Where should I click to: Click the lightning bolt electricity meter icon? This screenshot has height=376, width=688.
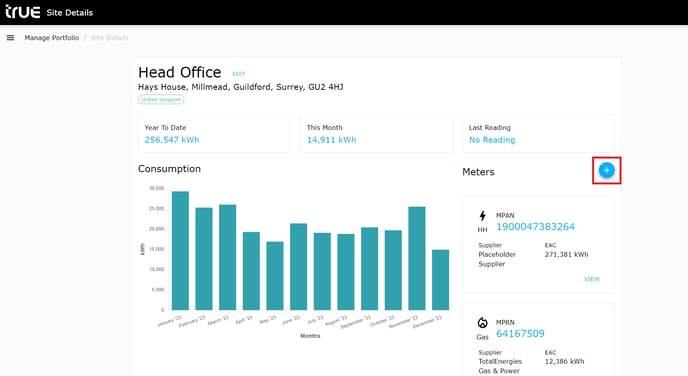[x=482, y=216]
